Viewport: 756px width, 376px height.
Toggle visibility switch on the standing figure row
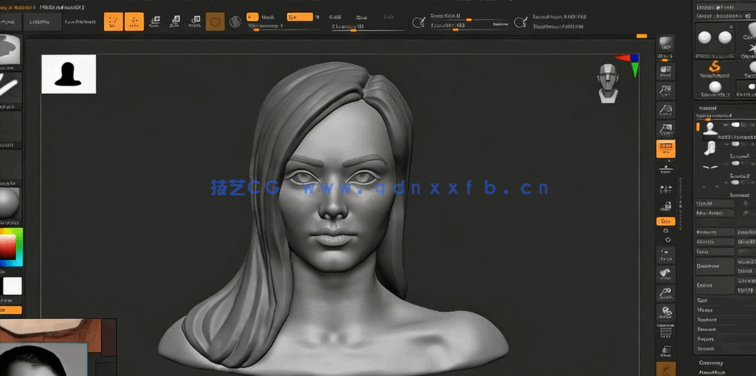click(735, 144)
